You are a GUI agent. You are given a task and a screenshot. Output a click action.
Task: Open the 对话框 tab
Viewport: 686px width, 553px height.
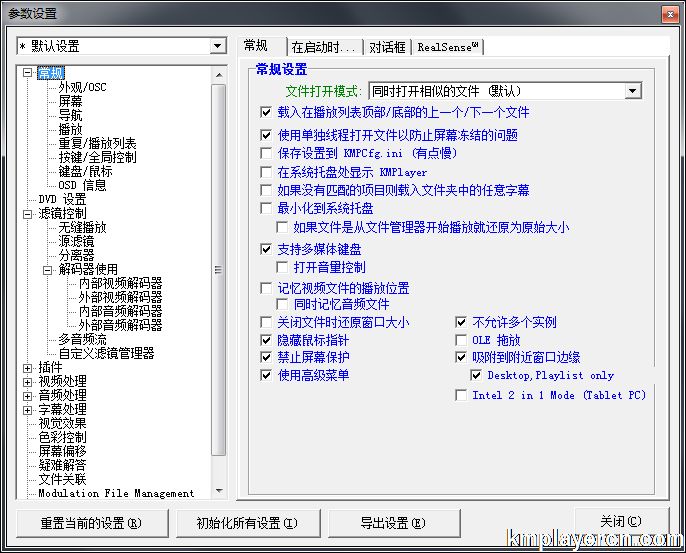pos(387,47)
